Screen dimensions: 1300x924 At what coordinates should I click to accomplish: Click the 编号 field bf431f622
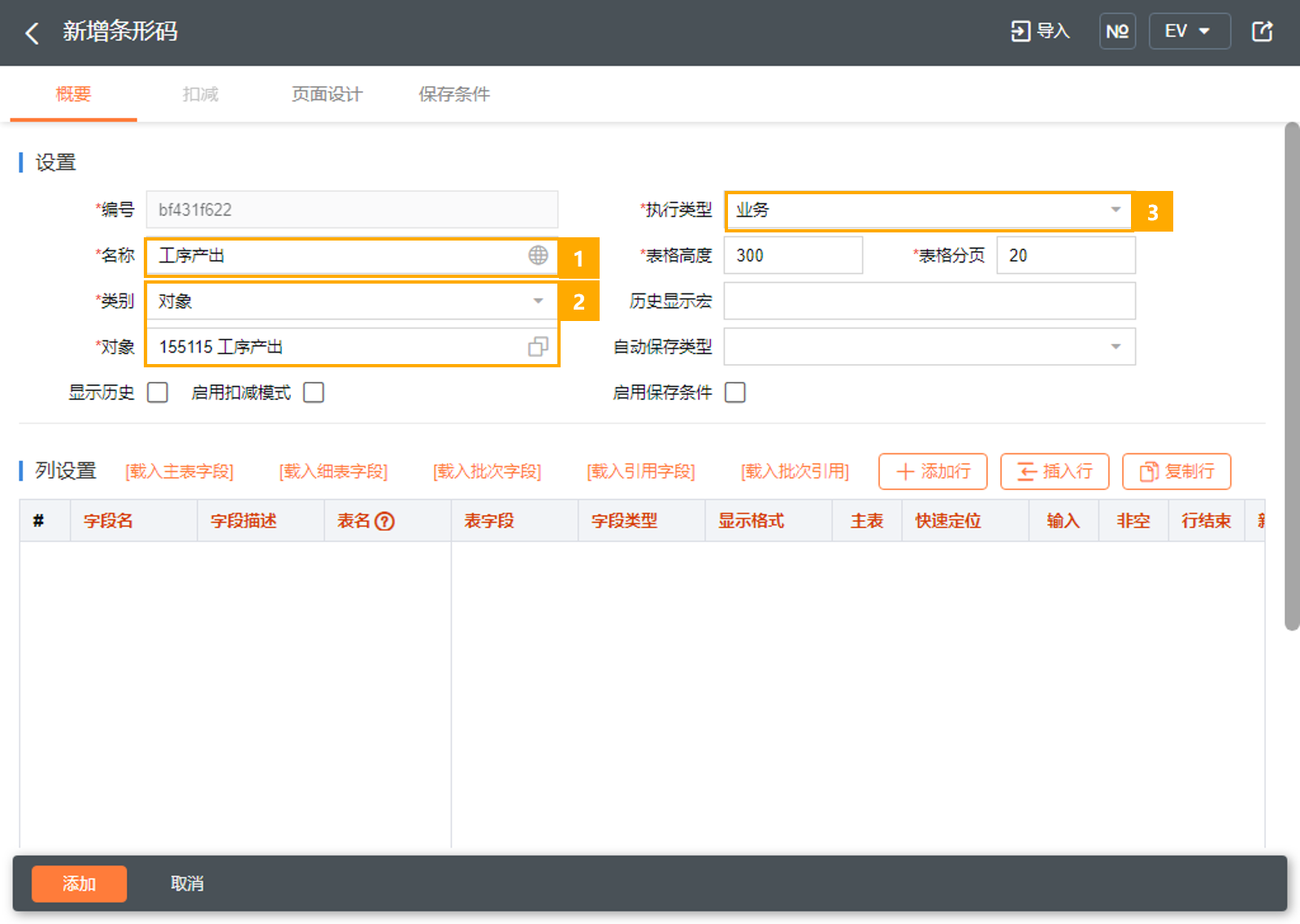point(352,210)
